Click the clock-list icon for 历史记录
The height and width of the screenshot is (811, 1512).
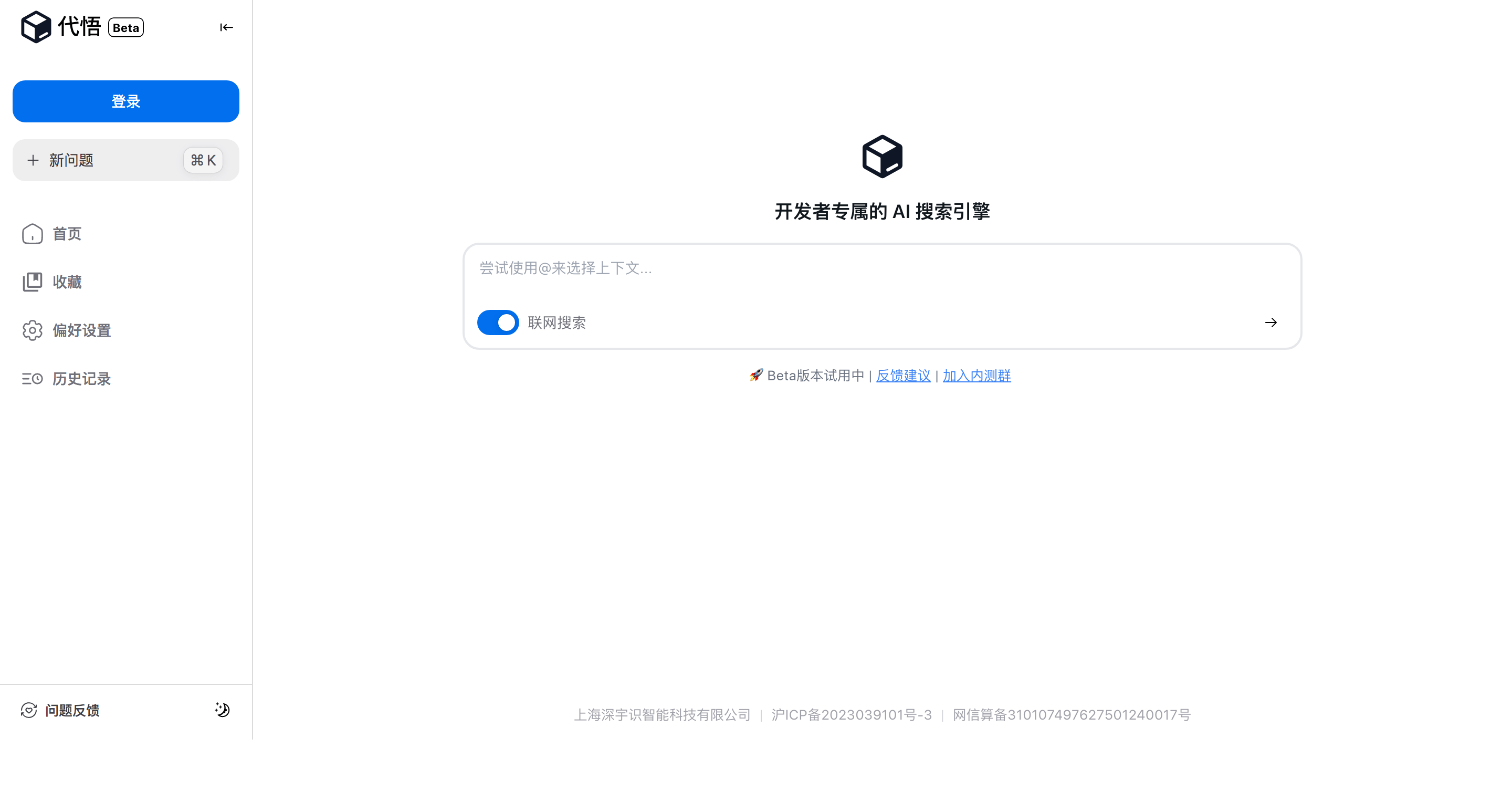tap(32, 379)
